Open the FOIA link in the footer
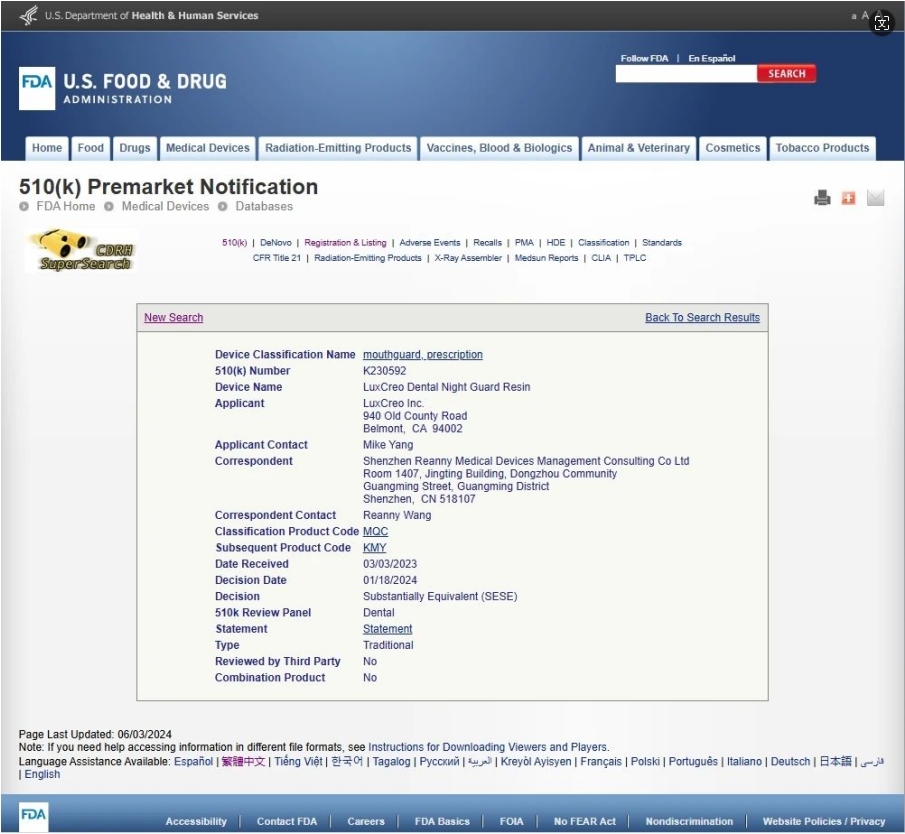Image resolution: width=905 pixels, height=834 pixels. [511, 821]
